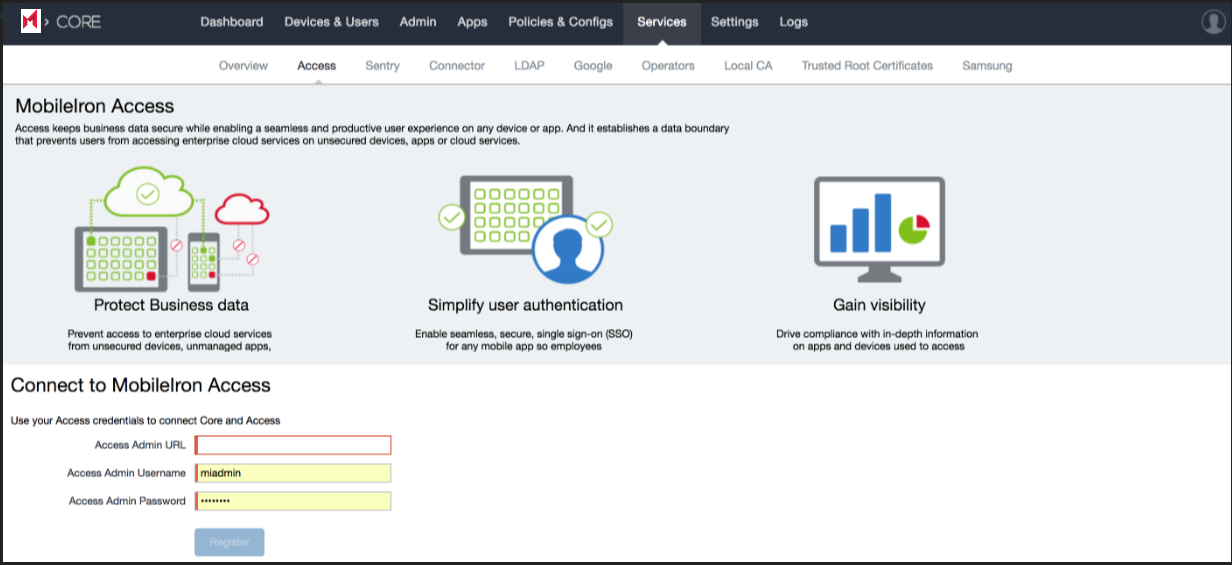This screenshot has height=565, width=1232.
Task: Switch to the Operators tab
Action: pyautogui.click(x=668, y=66)
